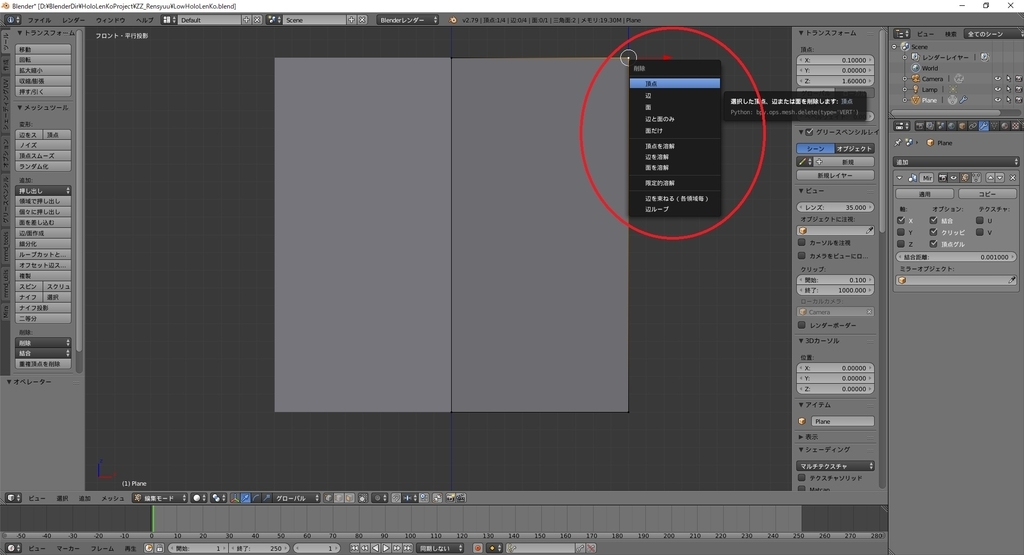Toggle mirror axis Z checkbox
This screenshot has width=1024, height=555.
[901, 244]
